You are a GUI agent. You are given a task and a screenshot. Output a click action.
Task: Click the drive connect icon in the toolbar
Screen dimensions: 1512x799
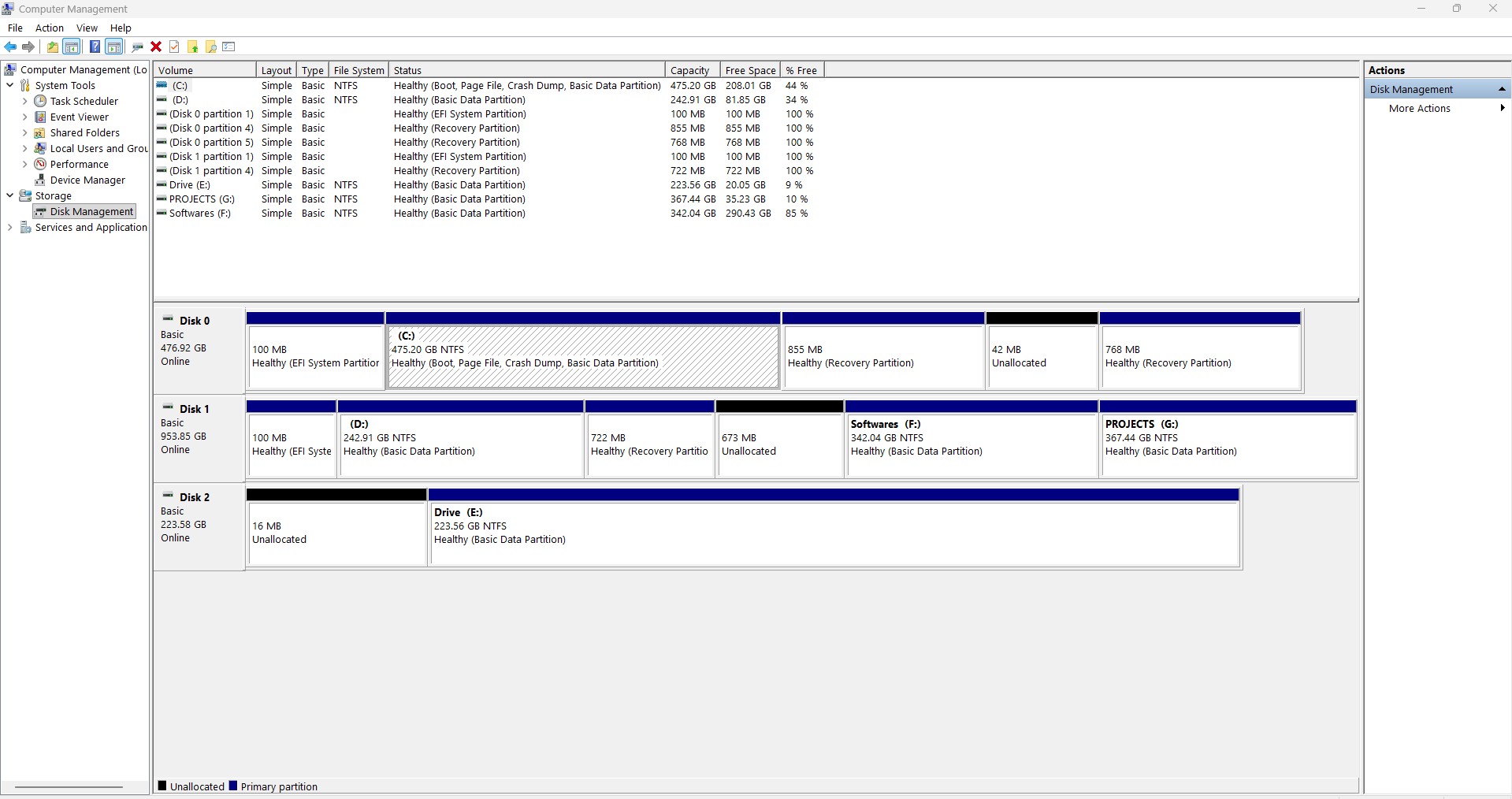pos(138,47)
